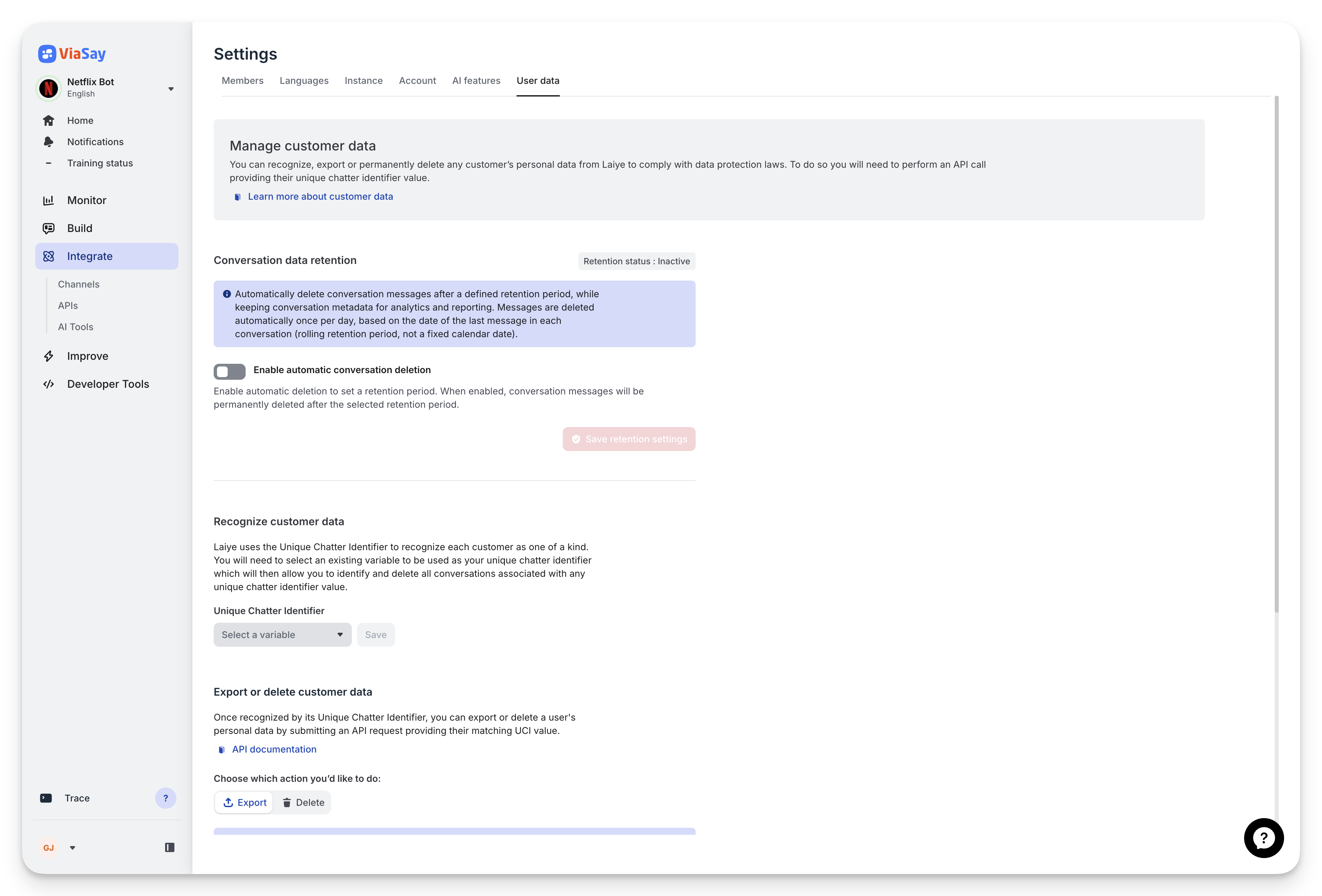Image resolution: width=1322 pixels, height=896 pixels.
Task: Open Notifications via the bell icon
Action: tap(49, 142)
